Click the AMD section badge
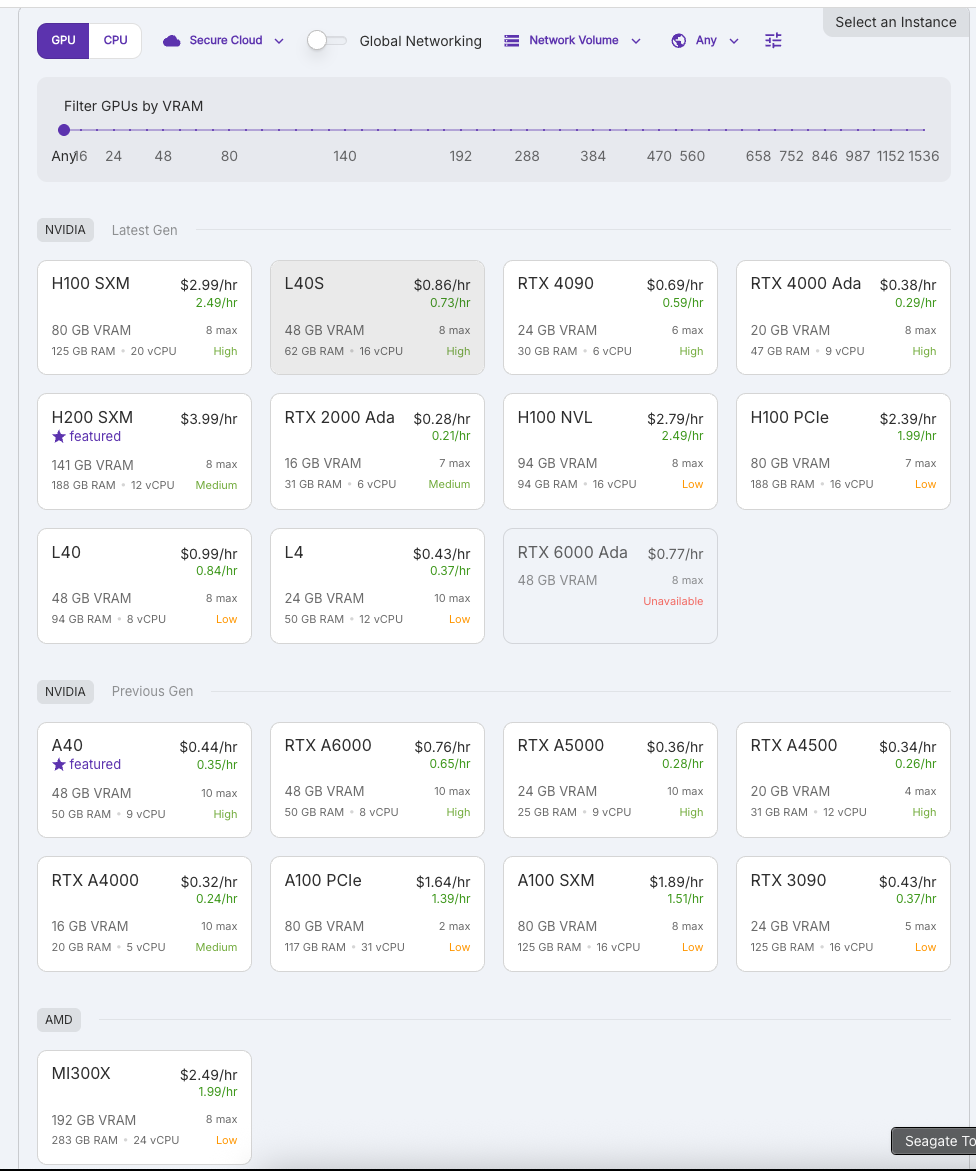 [59, 1019]
